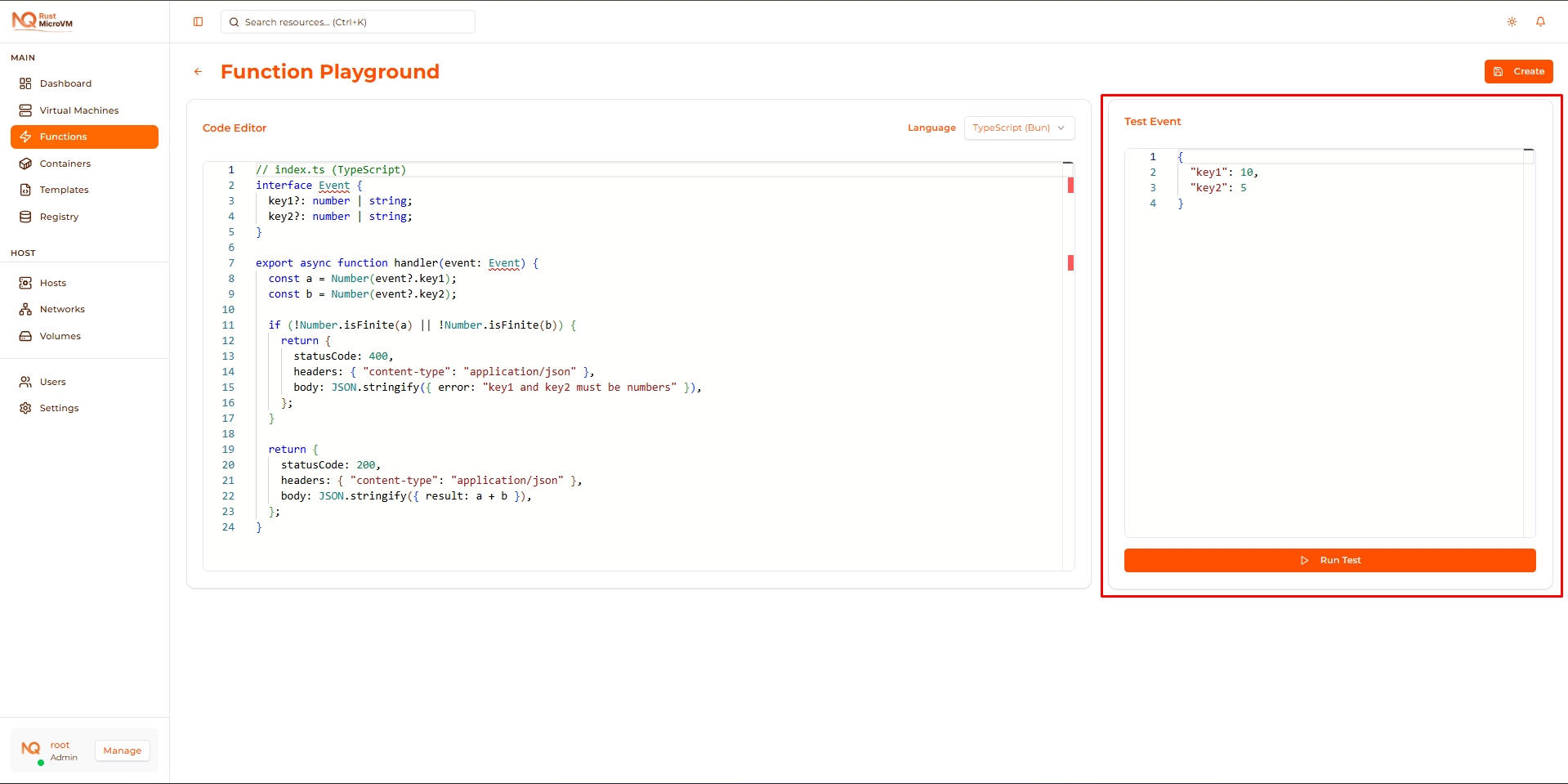Click the search resources input field
This screenshot has width=1568, height=784.
click(347, 21)
